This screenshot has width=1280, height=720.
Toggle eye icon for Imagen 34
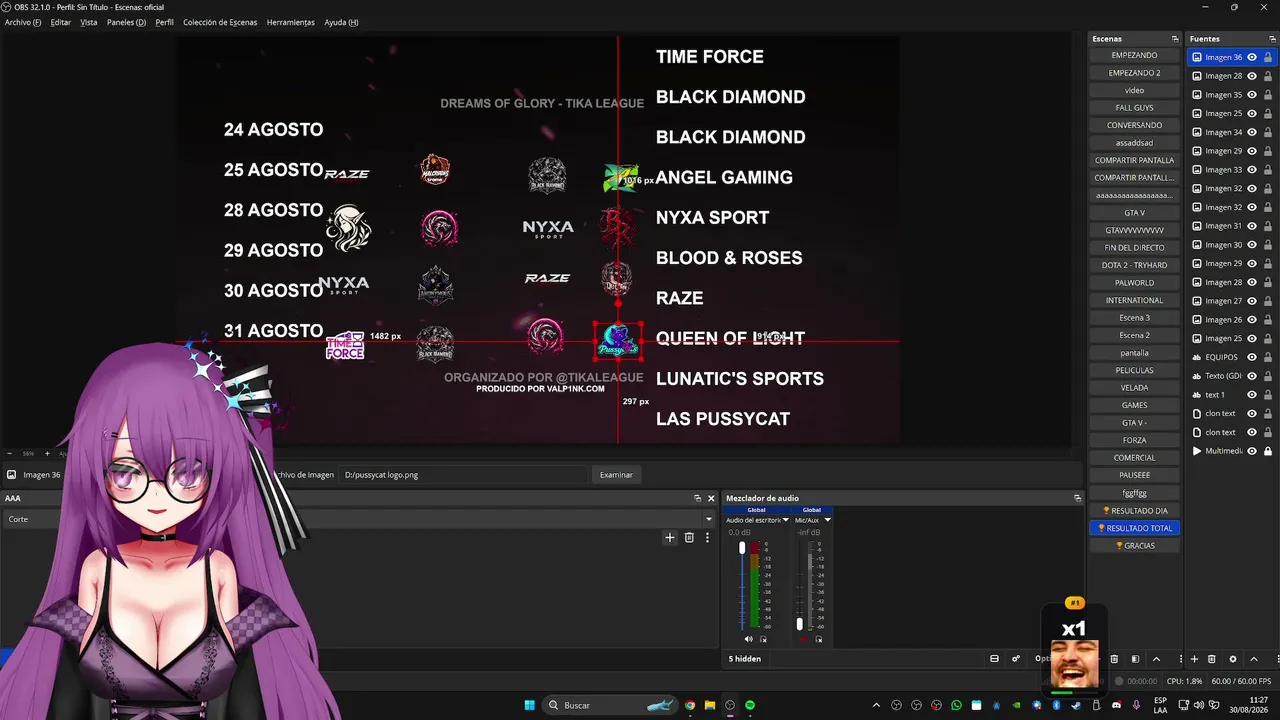[1252, 132]
